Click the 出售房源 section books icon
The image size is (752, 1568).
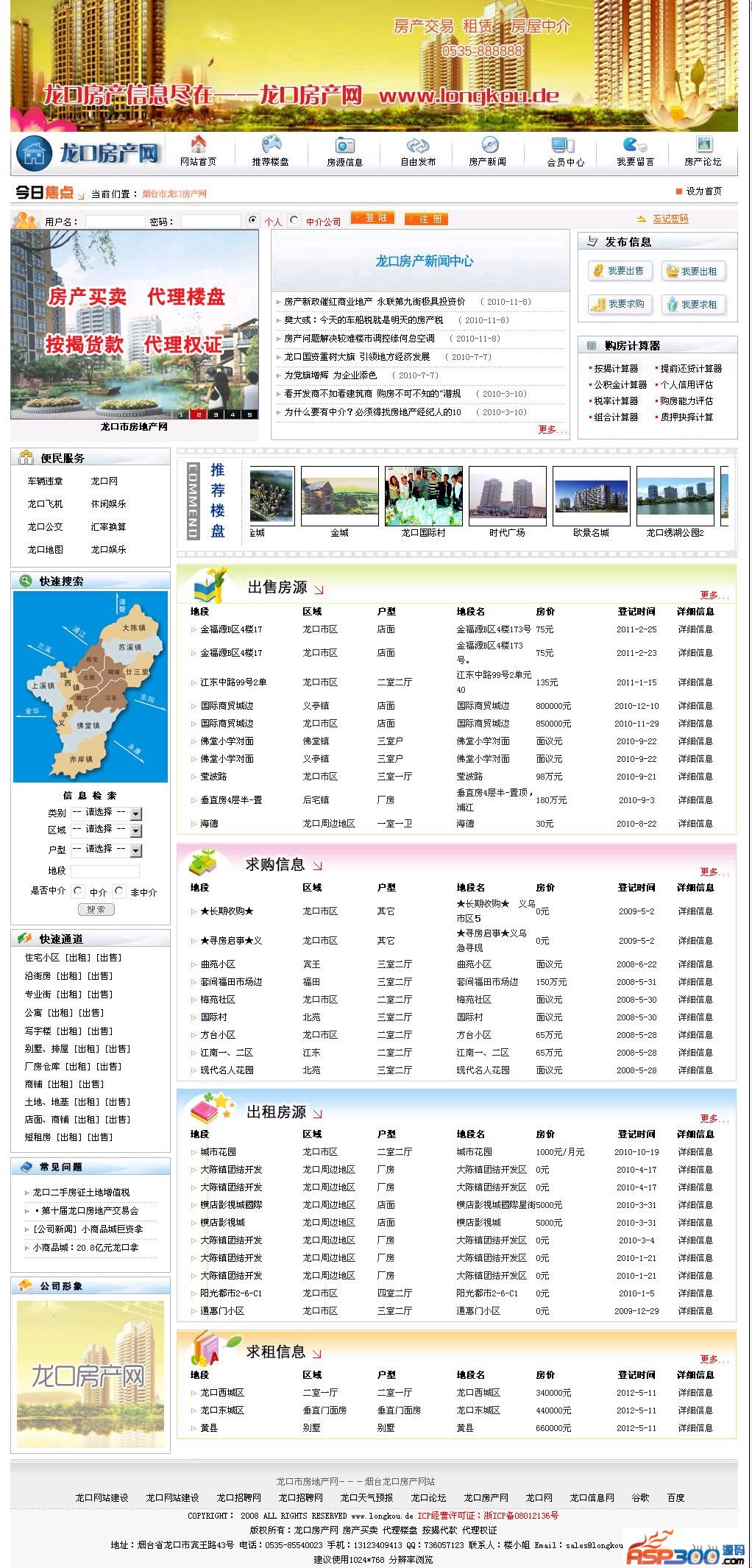point(210,585)
